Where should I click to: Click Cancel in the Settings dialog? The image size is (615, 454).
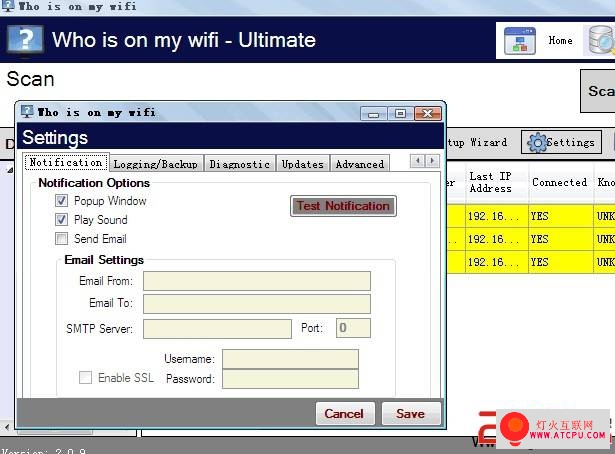coord(345,413)
